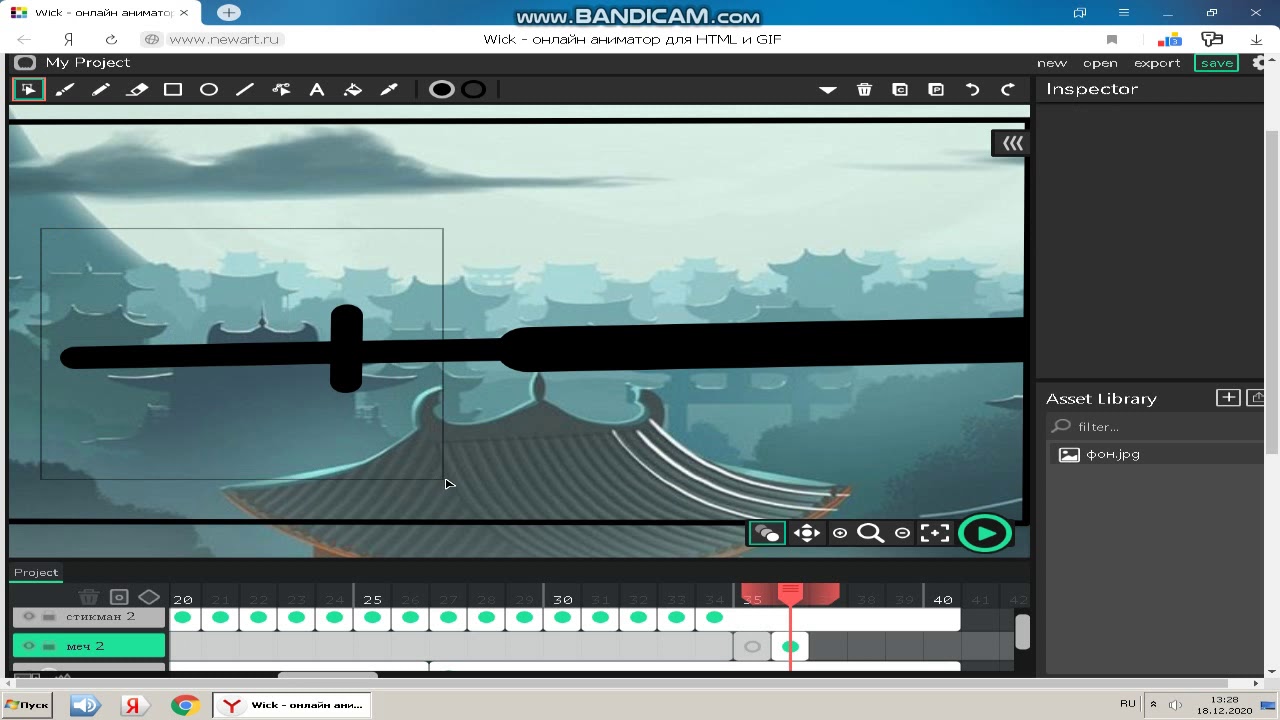
Task: Play the animation preview
Action: pos(985,533)
